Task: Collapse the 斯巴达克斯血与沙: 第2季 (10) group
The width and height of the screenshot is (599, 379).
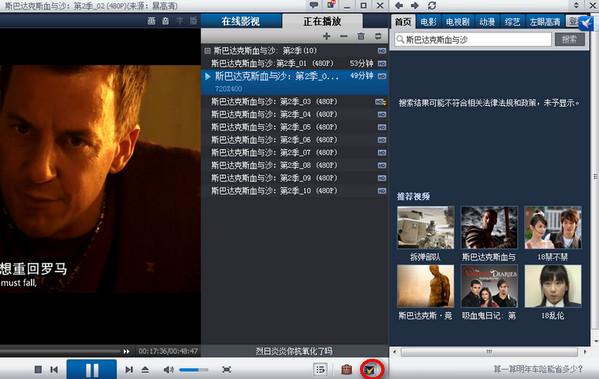Action: pyautogui.click(x=207, y=51)
